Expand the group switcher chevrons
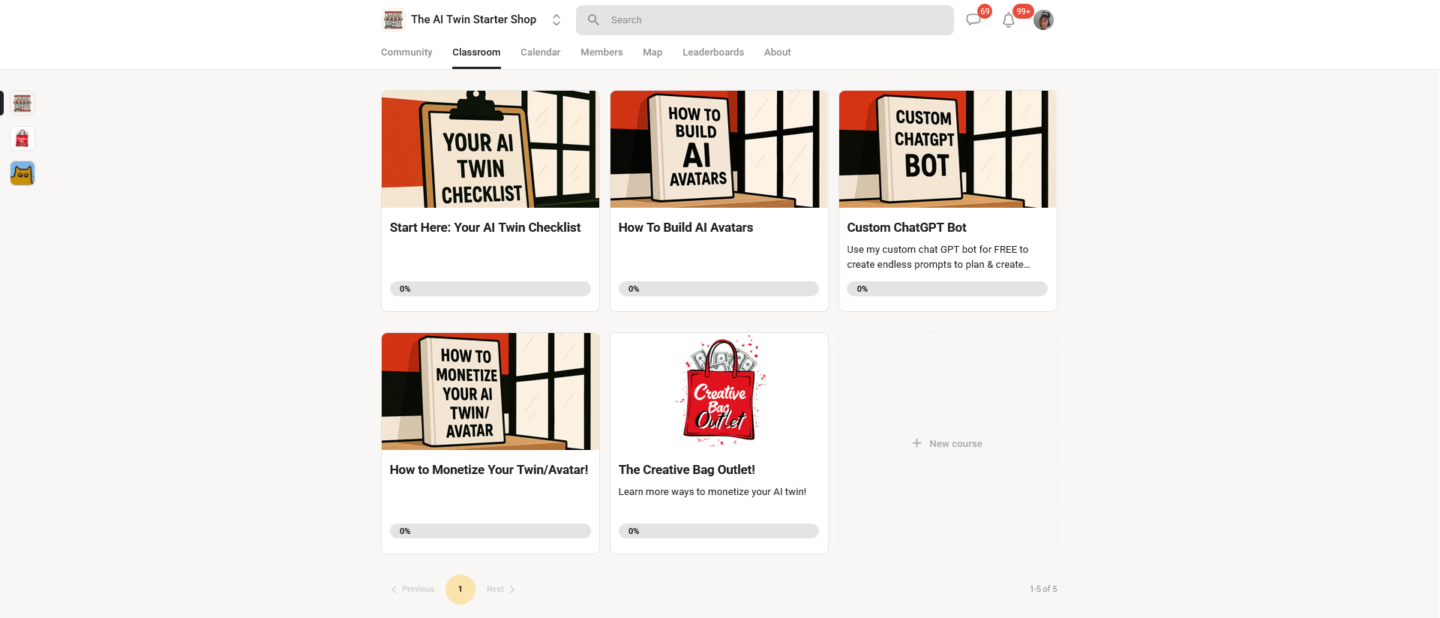The width and height of the screenshot is (1440, 618). 556,20
